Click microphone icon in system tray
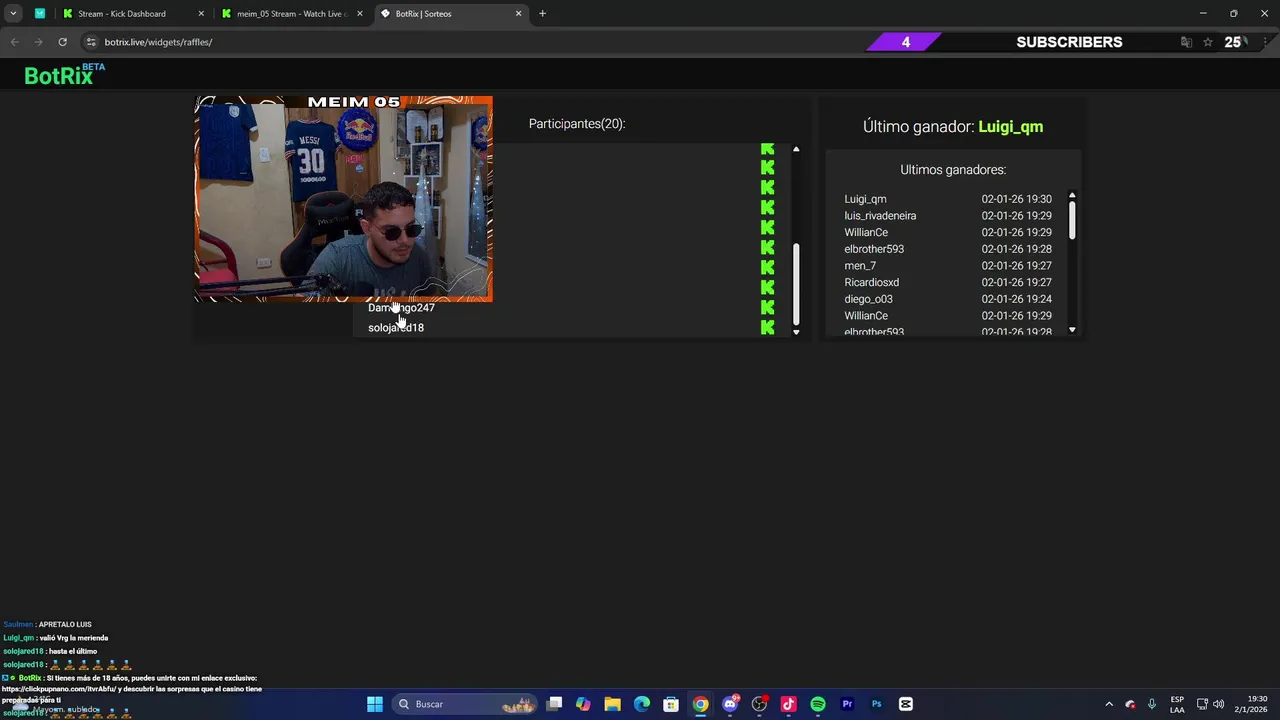The height and width of the screenshot is (720, 1280). coord(1152,704)
